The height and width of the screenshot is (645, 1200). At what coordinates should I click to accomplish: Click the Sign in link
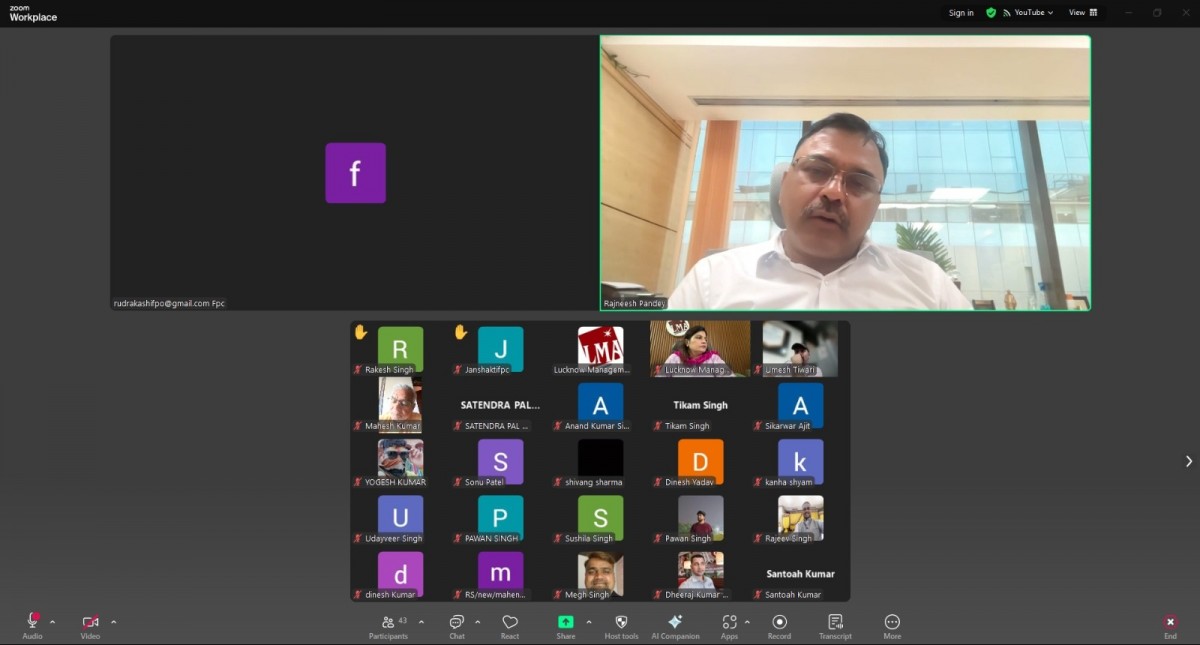pos(961,13)
